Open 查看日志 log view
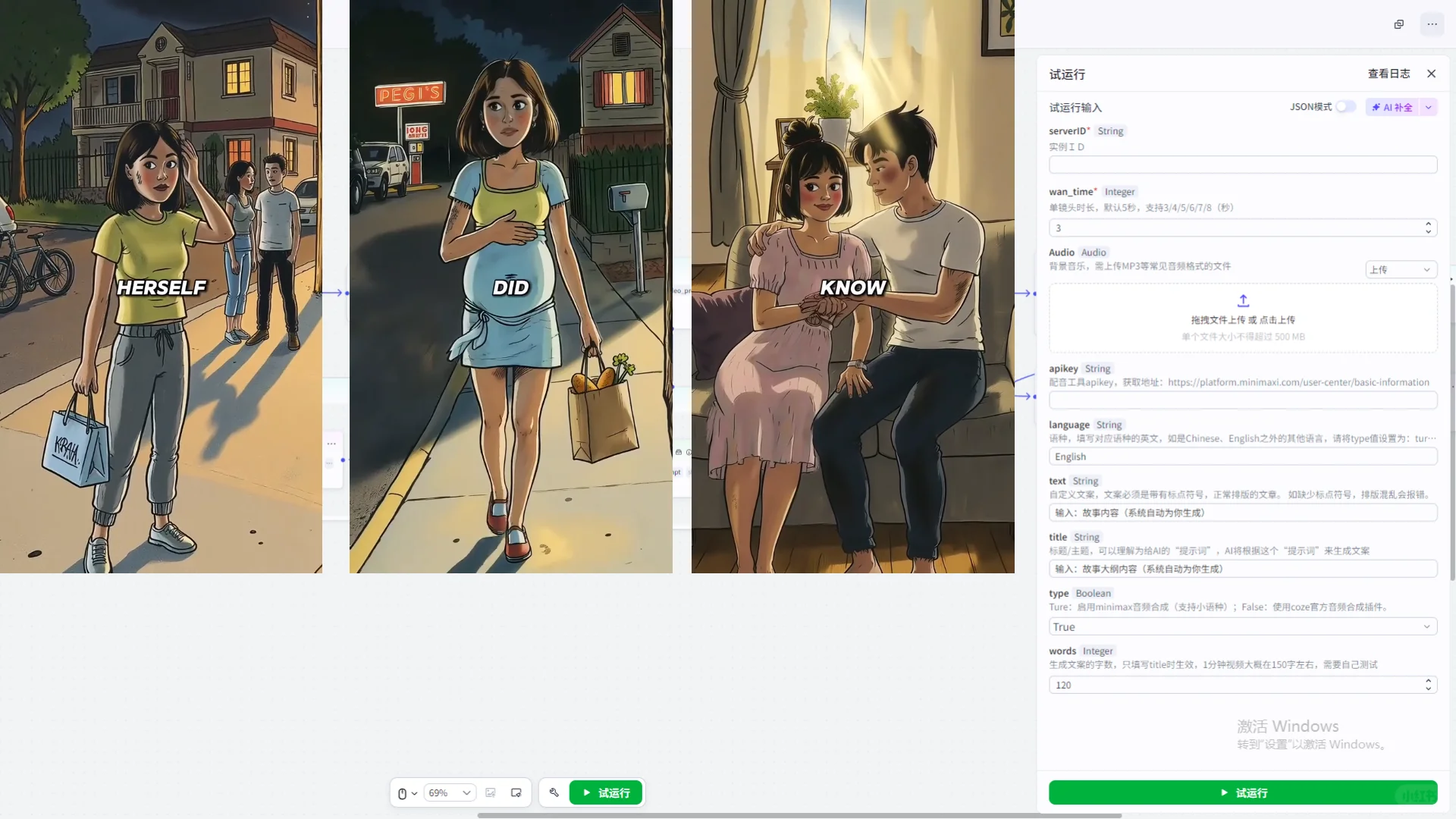The width and height of the screenshot is (1456, 819). coord(1389,74)
